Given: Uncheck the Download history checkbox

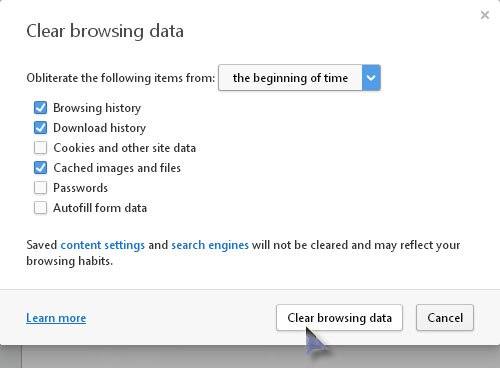Looking at the screenshot, I should tap(40, 128).
